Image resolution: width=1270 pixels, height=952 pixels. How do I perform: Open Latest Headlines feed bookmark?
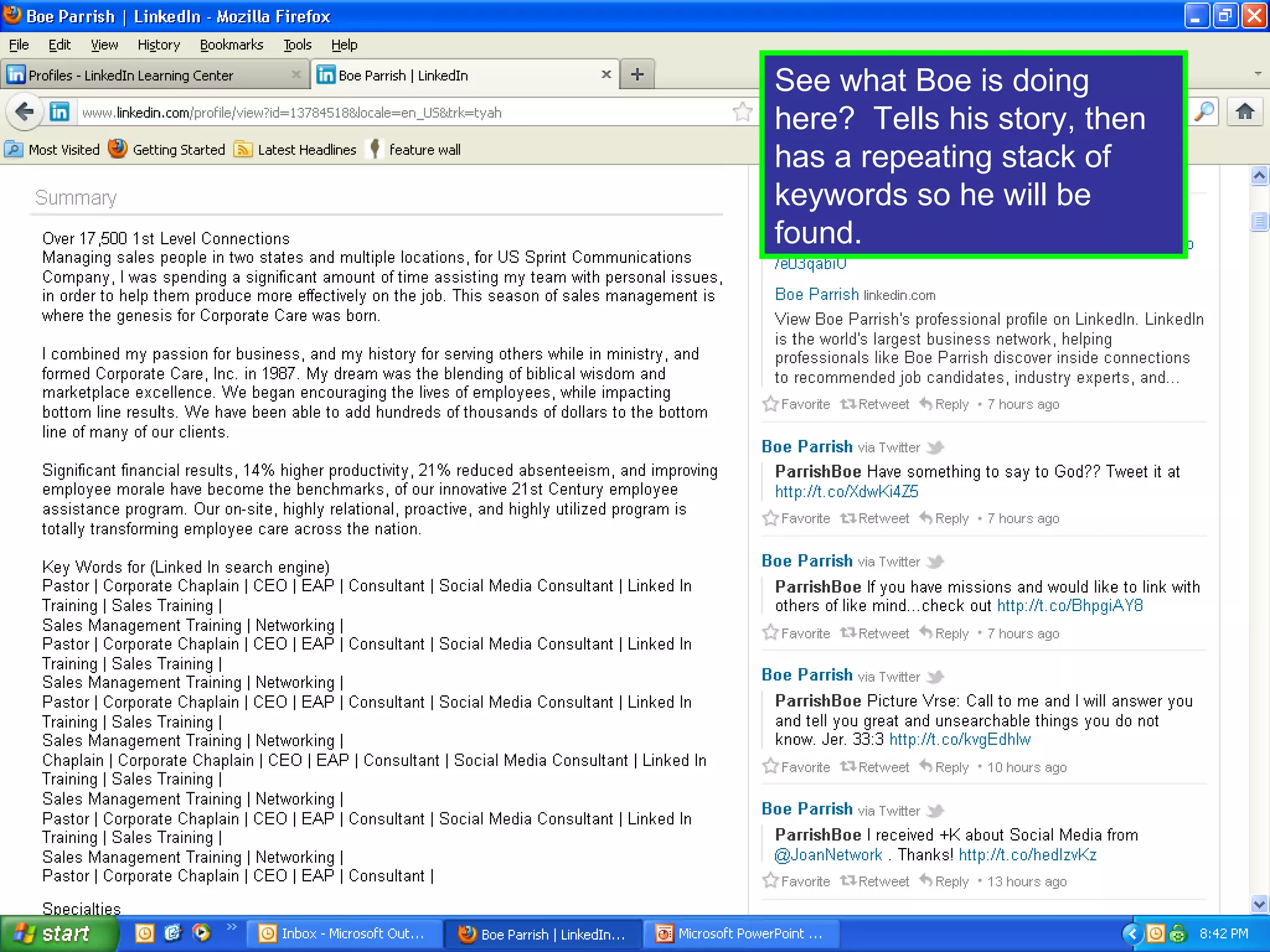tap(295, 149)
